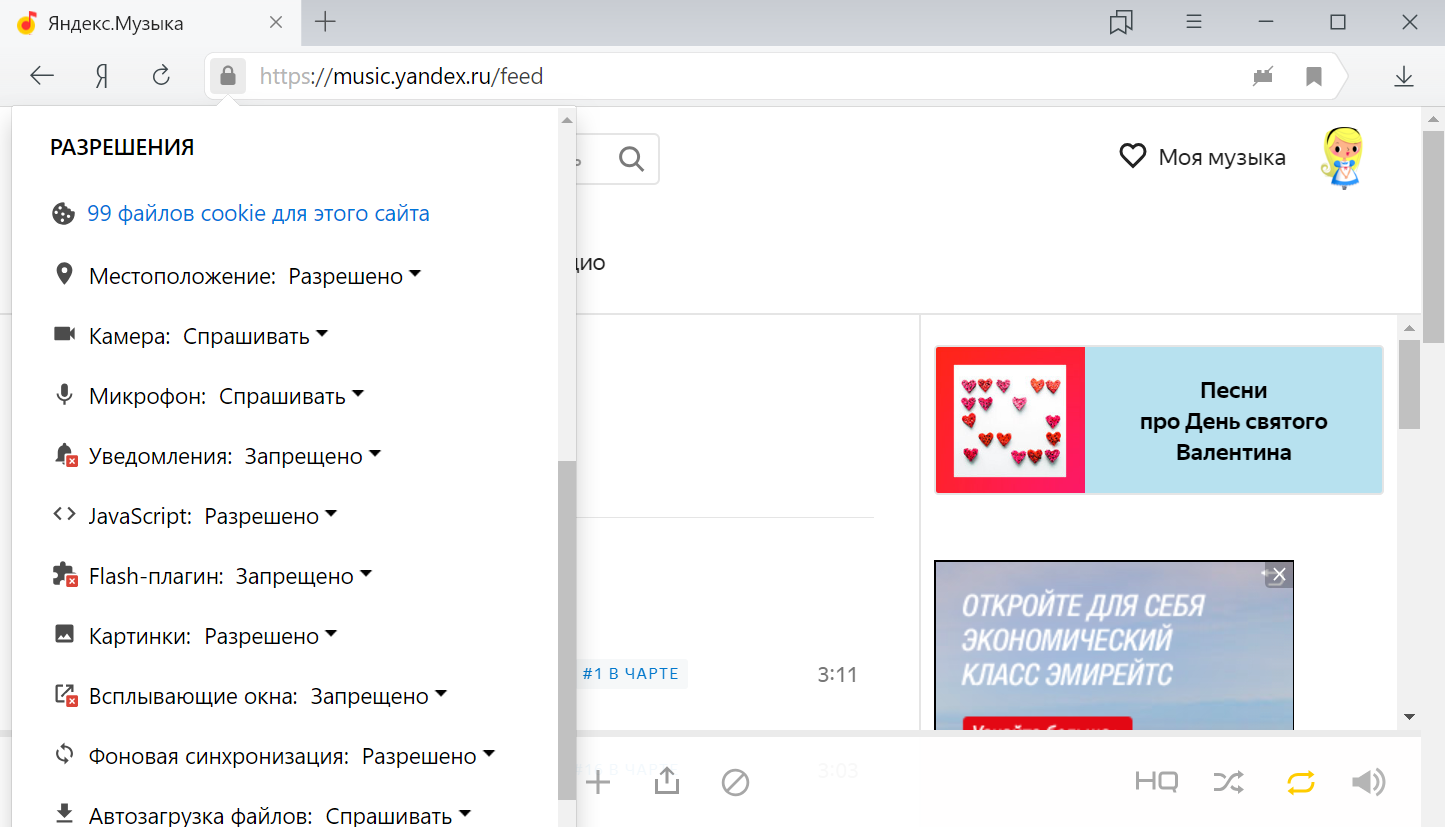Click the #1 В ЧАРТЕ badge
Viewport: 1445px width, 827px height.
pos(631,674)
